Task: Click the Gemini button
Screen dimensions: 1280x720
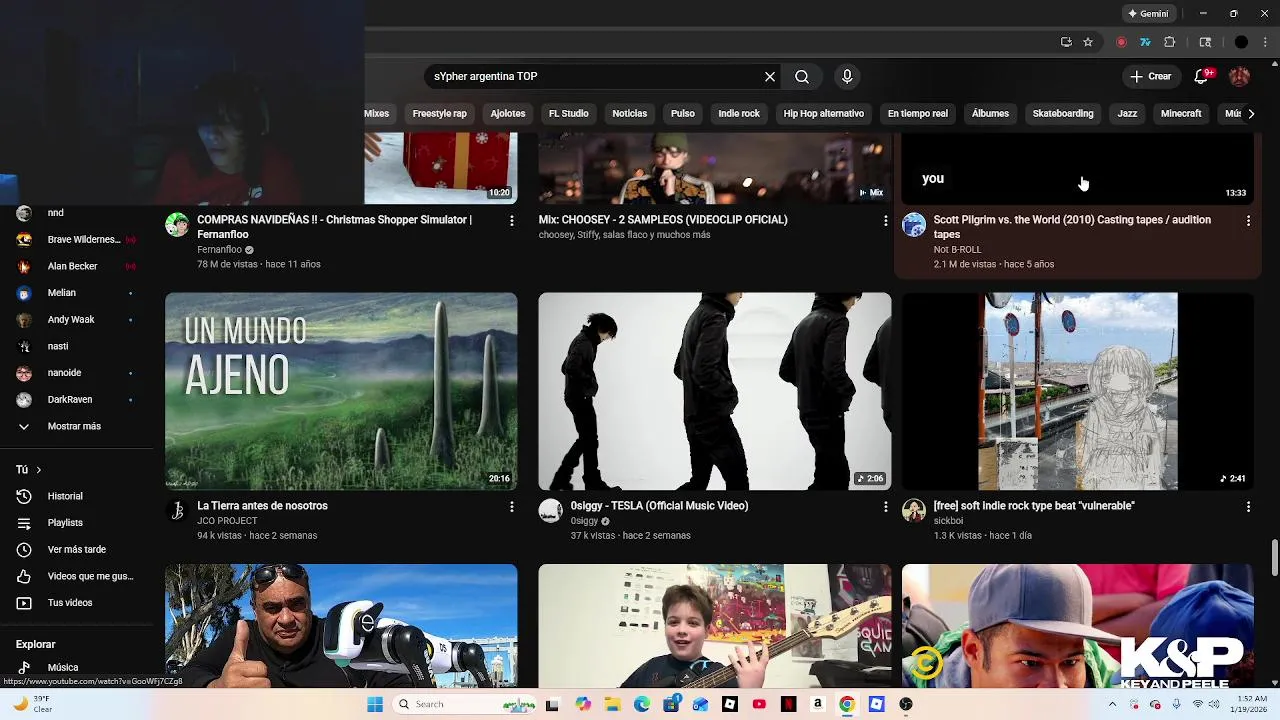Action: click(x=1148, y=14)
